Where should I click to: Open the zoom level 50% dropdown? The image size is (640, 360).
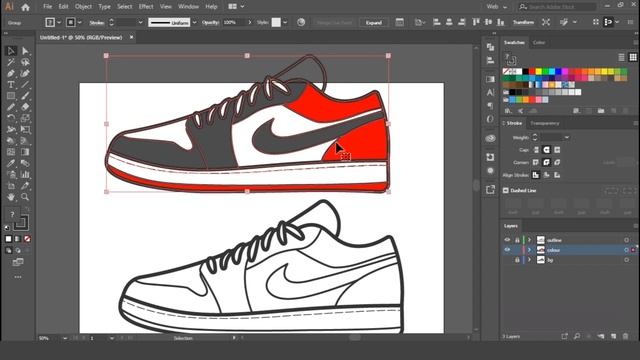coord(65,338)
